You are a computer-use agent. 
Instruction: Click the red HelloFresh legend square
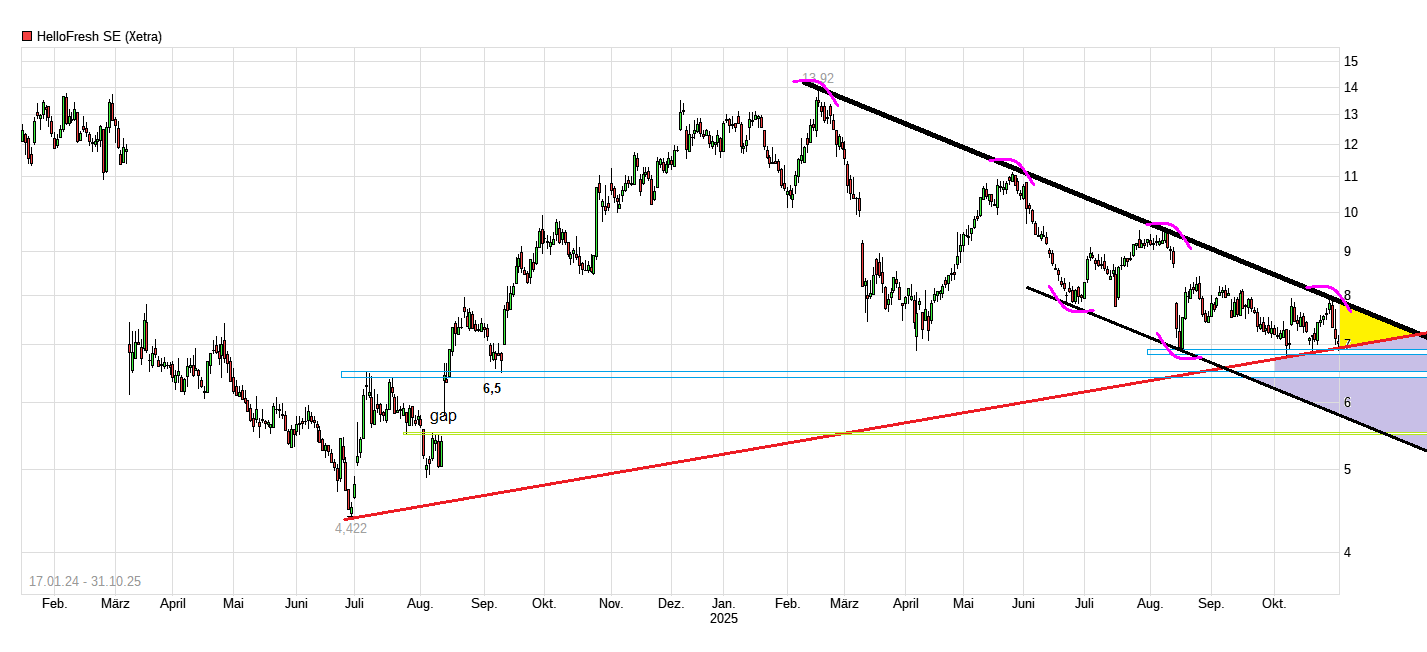click(27, 37)
